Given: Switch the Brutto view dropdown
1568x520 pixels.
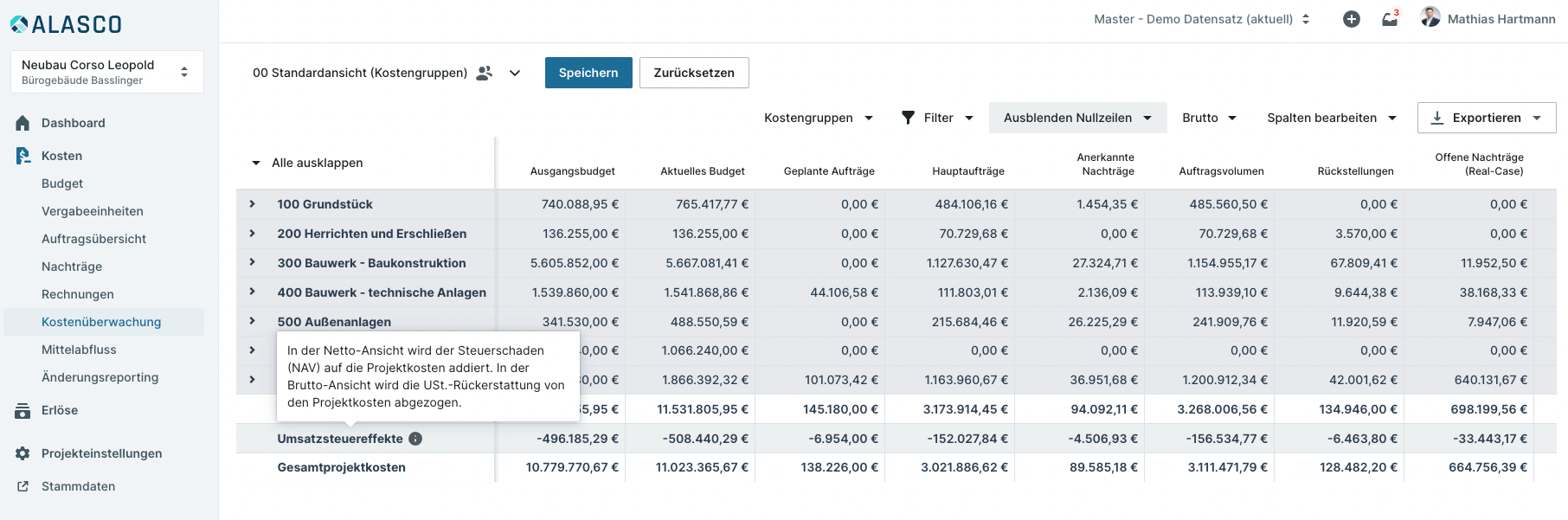Looking at the screenshot, I should coord(1209,118).
